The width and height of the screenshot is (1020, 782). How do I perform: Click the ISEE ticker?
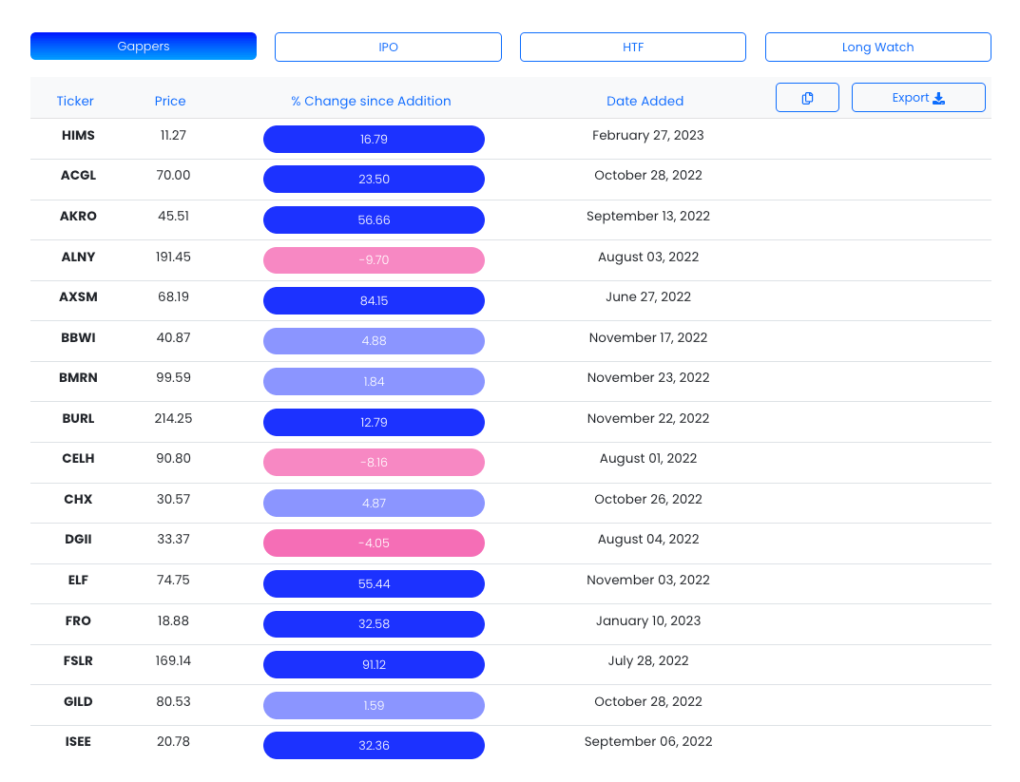pos(78,741)
